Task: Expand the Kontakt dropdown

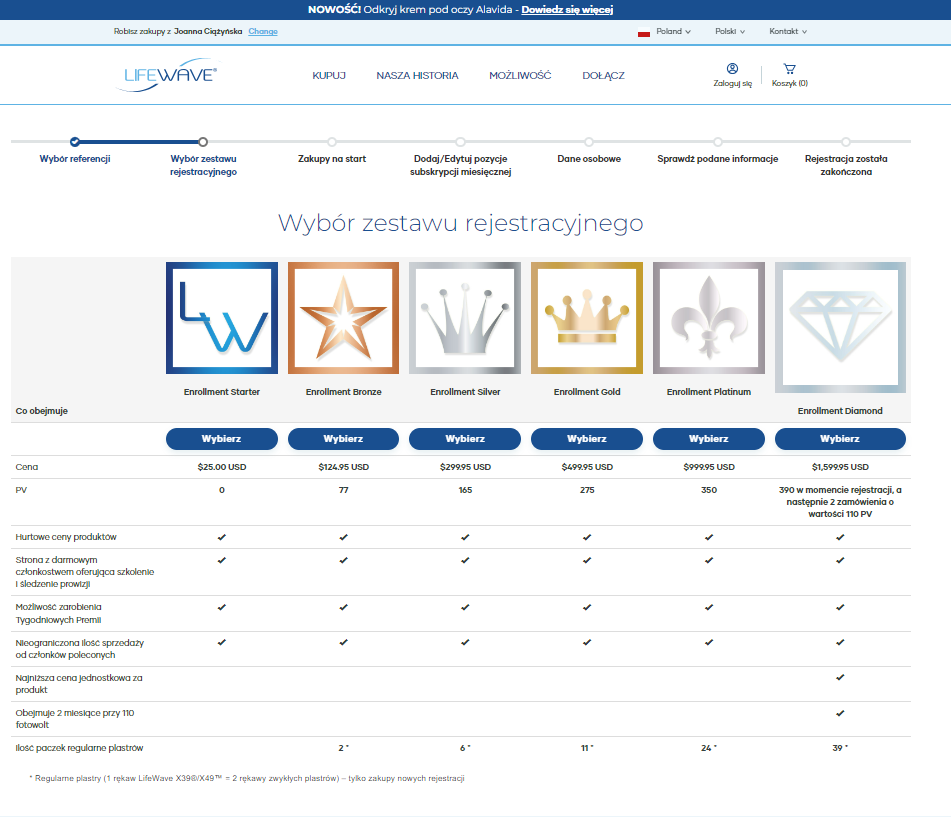Action: click(788, 32)
